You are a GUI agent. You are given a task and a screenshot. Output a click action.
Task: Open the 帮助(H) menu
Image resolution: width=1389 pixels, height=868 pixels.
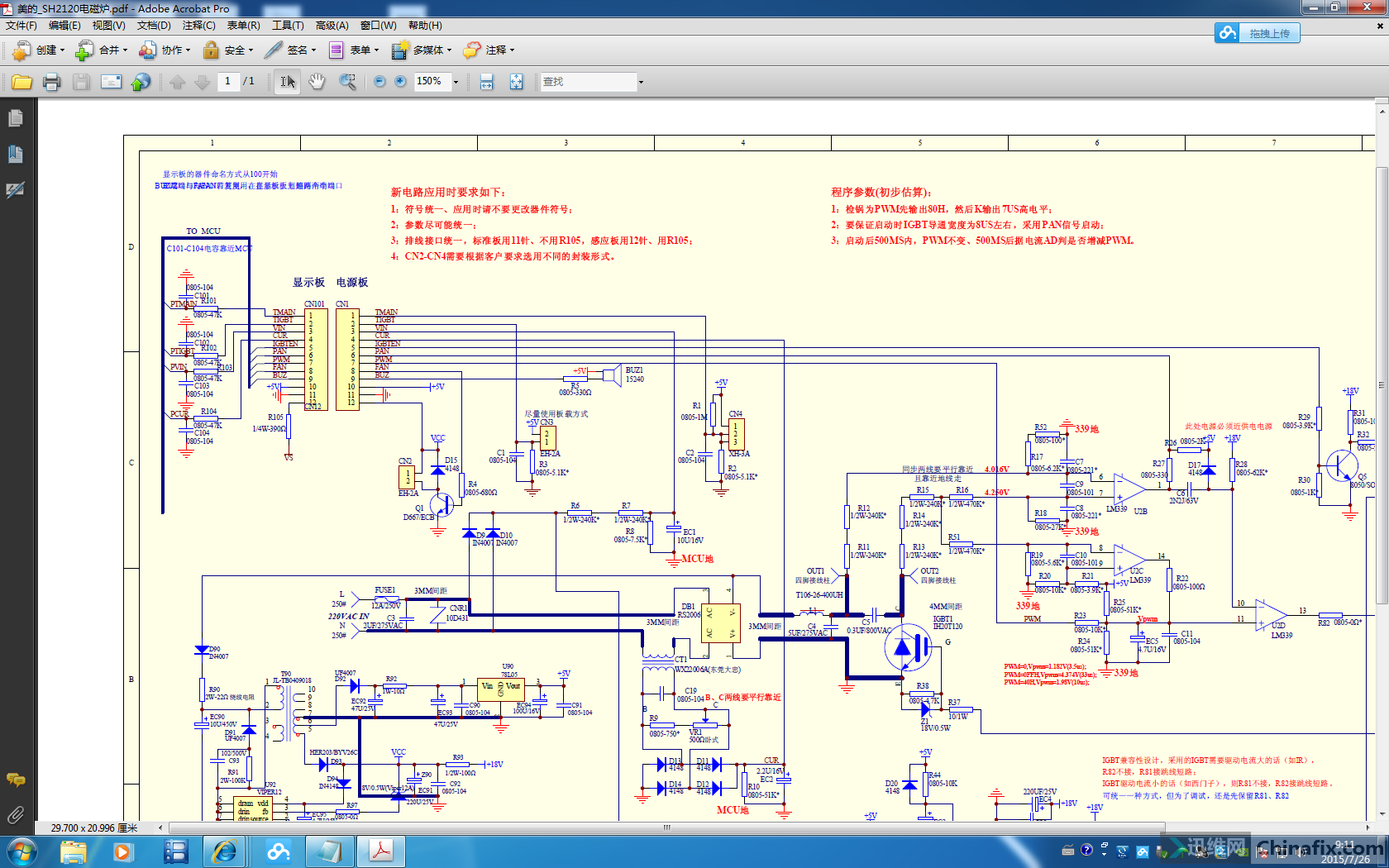pos(425,26)
